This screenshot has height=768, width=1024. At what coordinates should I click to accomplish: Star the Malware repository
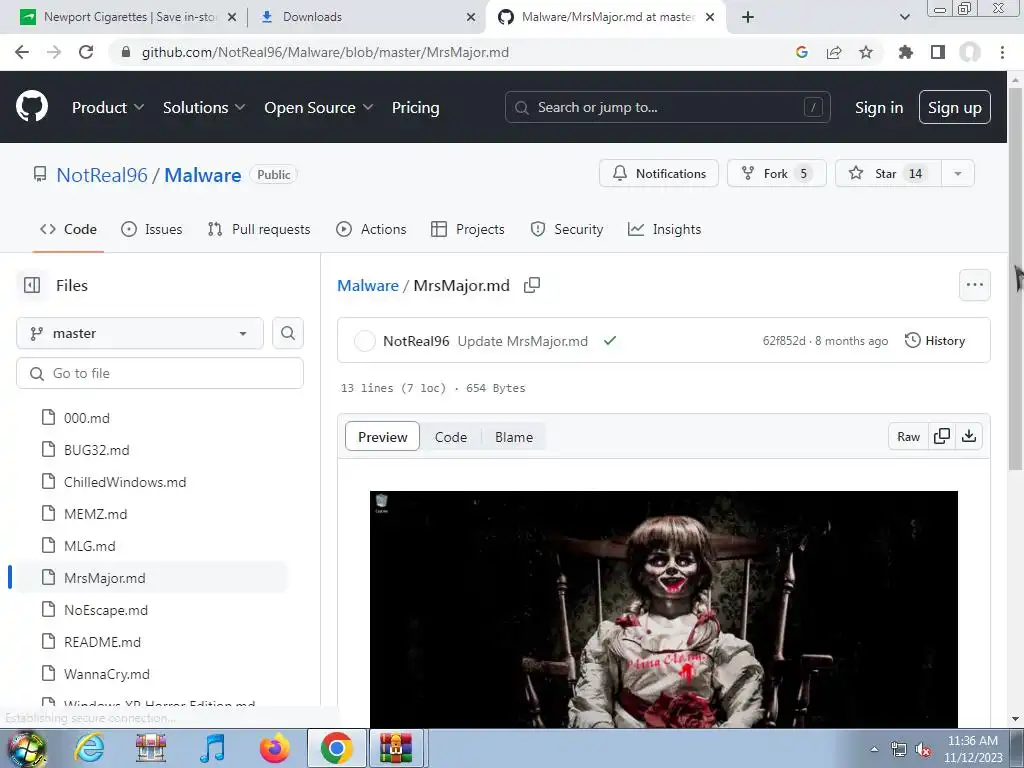(888, 173)
